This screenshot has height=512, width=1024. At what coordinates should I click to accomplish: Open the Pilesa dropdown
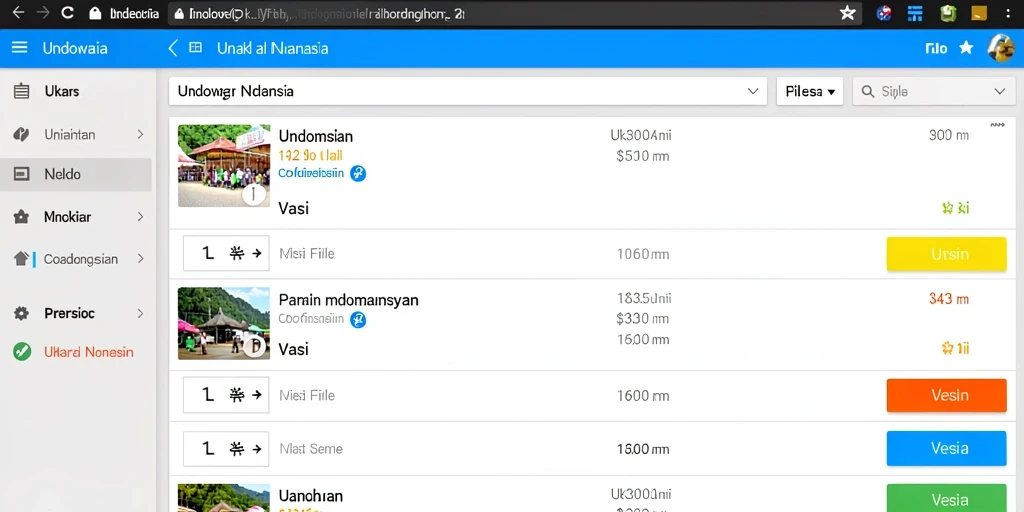tap(810, 91)
